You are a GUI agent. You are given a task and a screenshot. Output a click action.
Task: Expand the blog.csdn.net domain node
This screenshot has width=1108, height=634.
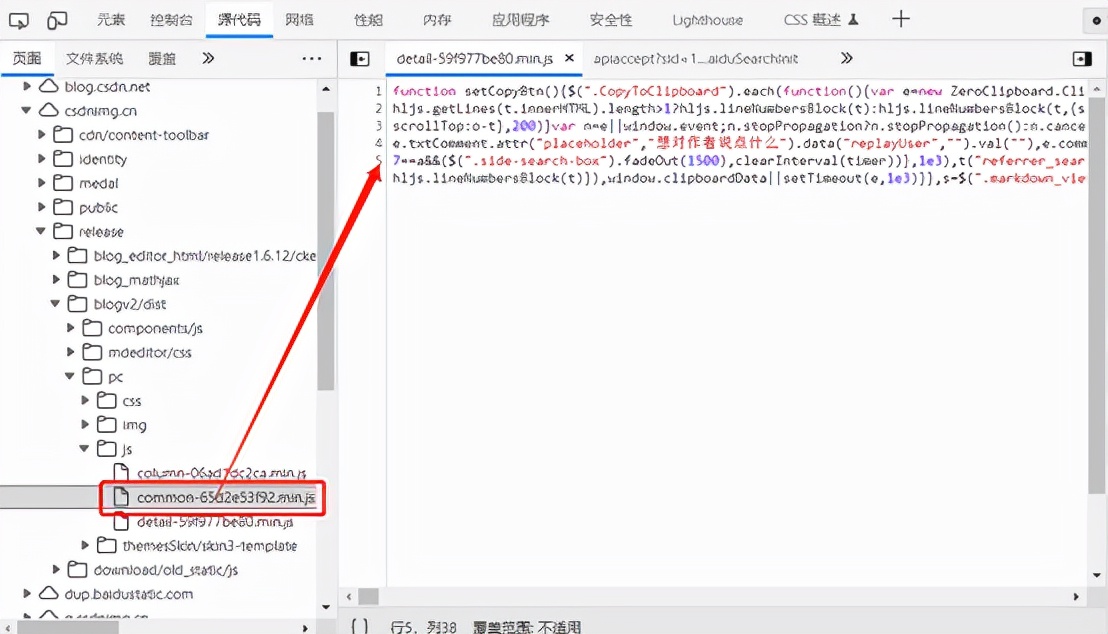tap(27, 86)
